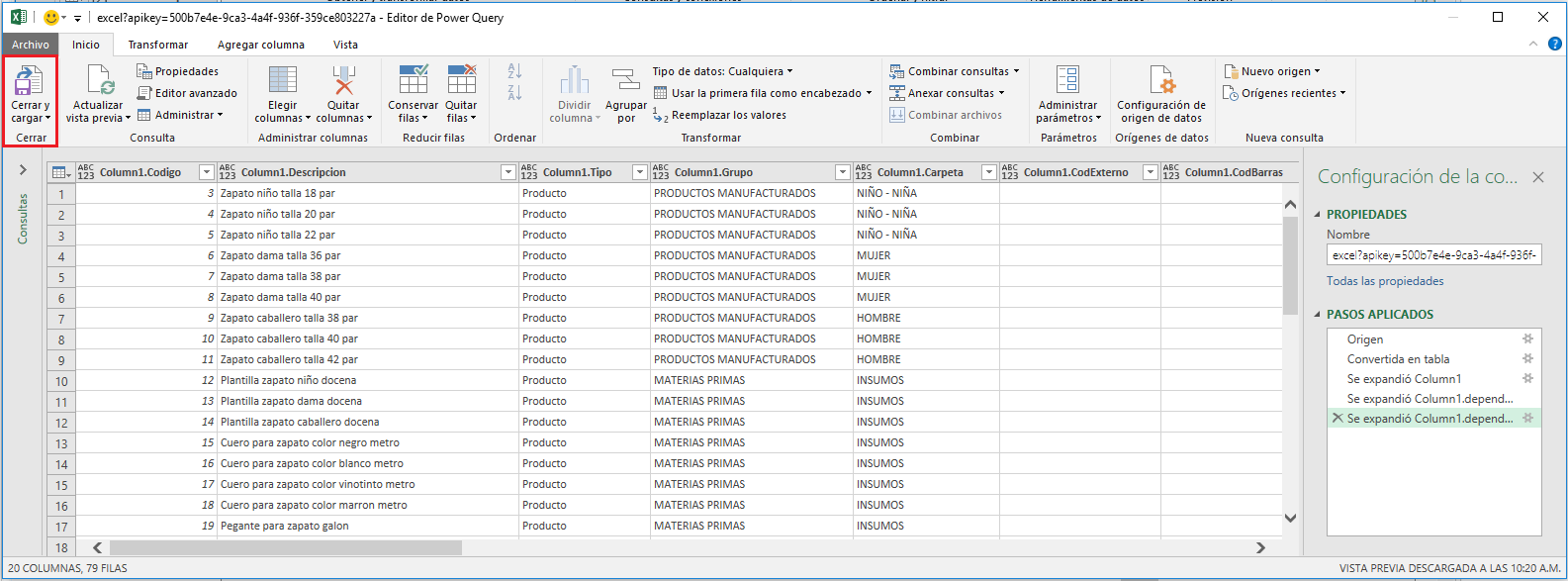This screenshot has height=581, width=1568.
Task: Open Configuración de origen de datos
Action: [x=1160, y=82]
